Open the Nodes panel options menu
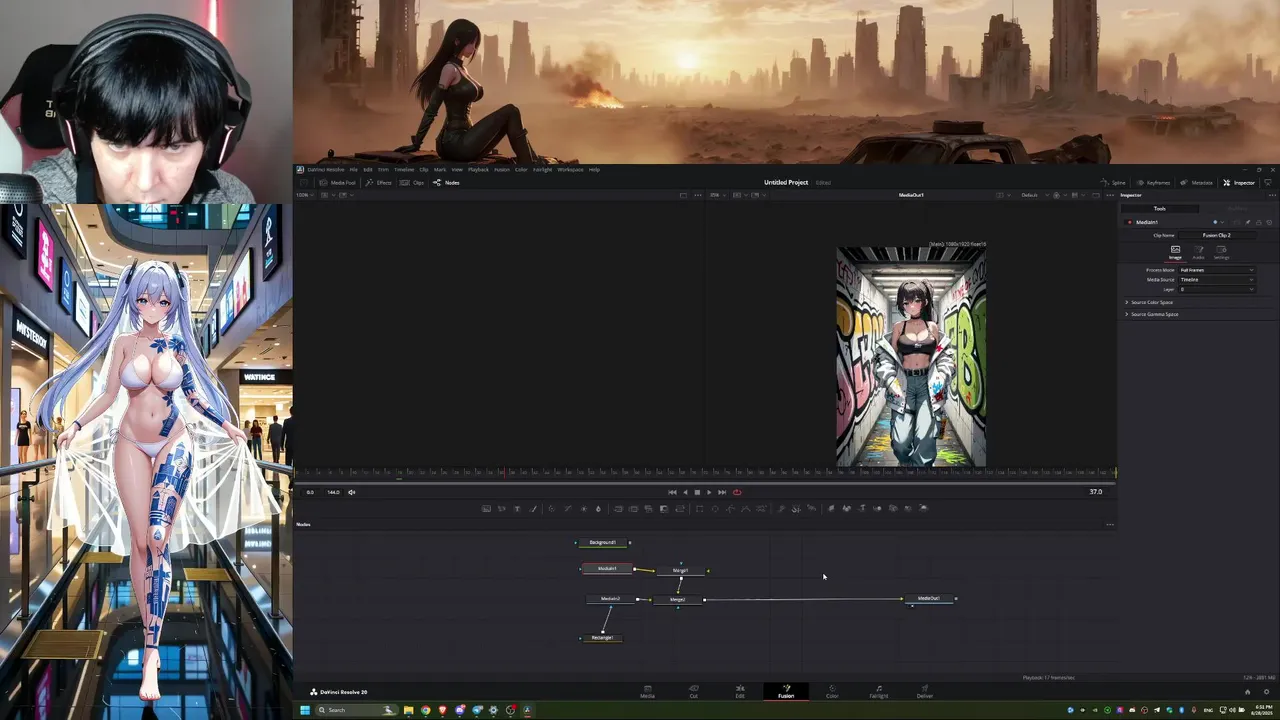The image size is (1280, 720). click(x=1109, y=524)
